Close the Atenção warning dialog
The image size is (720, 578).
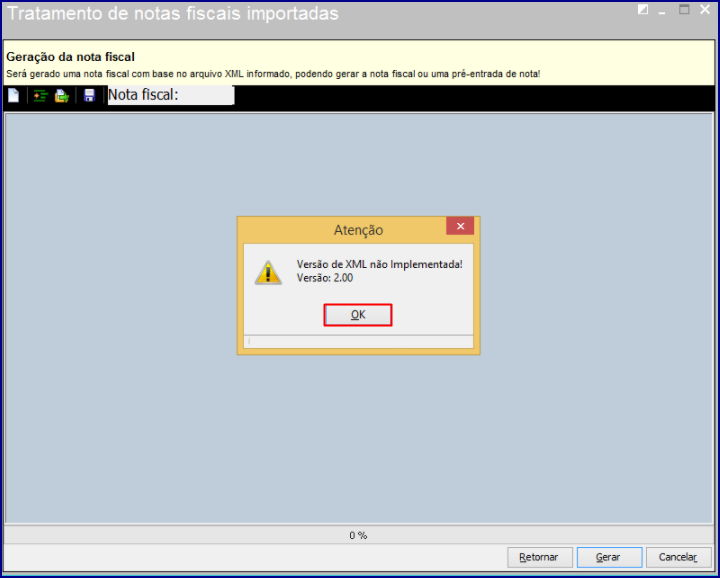460,226
